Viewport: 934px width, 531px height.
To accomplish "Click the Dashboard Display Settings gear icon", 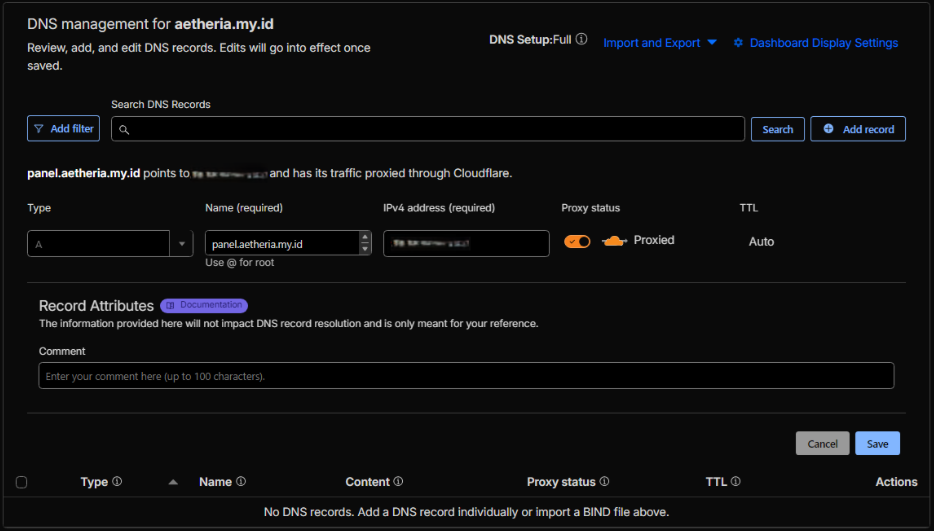I will click(x=738, y=43).
